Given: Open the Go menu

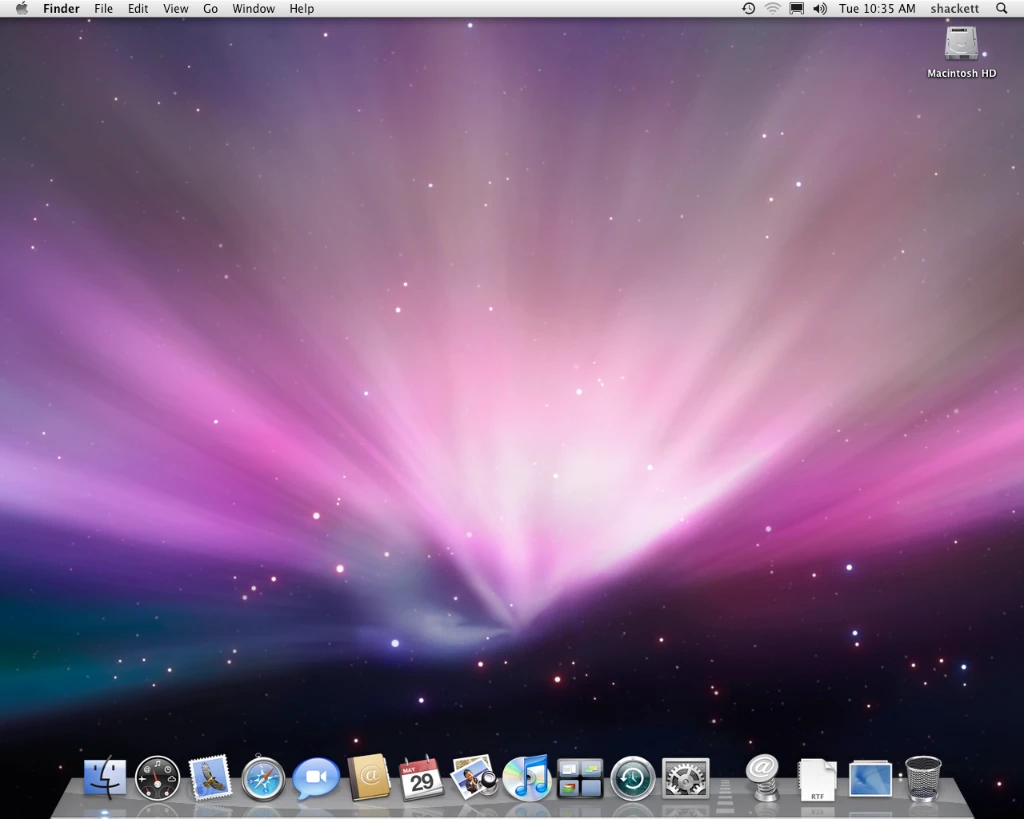Looking at the screenshot, I should [x=210, y=8].
